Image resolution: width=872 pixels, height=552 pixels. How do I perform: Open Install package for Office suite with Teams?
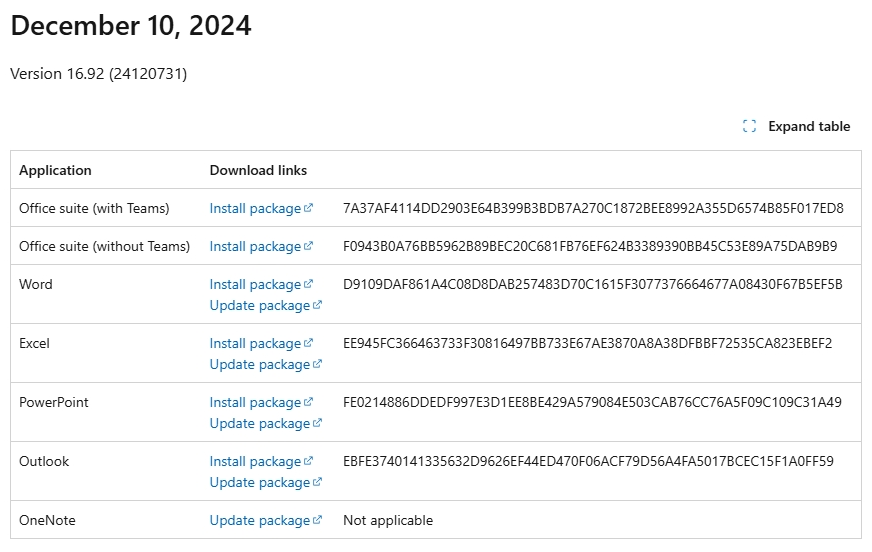pyautogui.click(x=255, y=208)
